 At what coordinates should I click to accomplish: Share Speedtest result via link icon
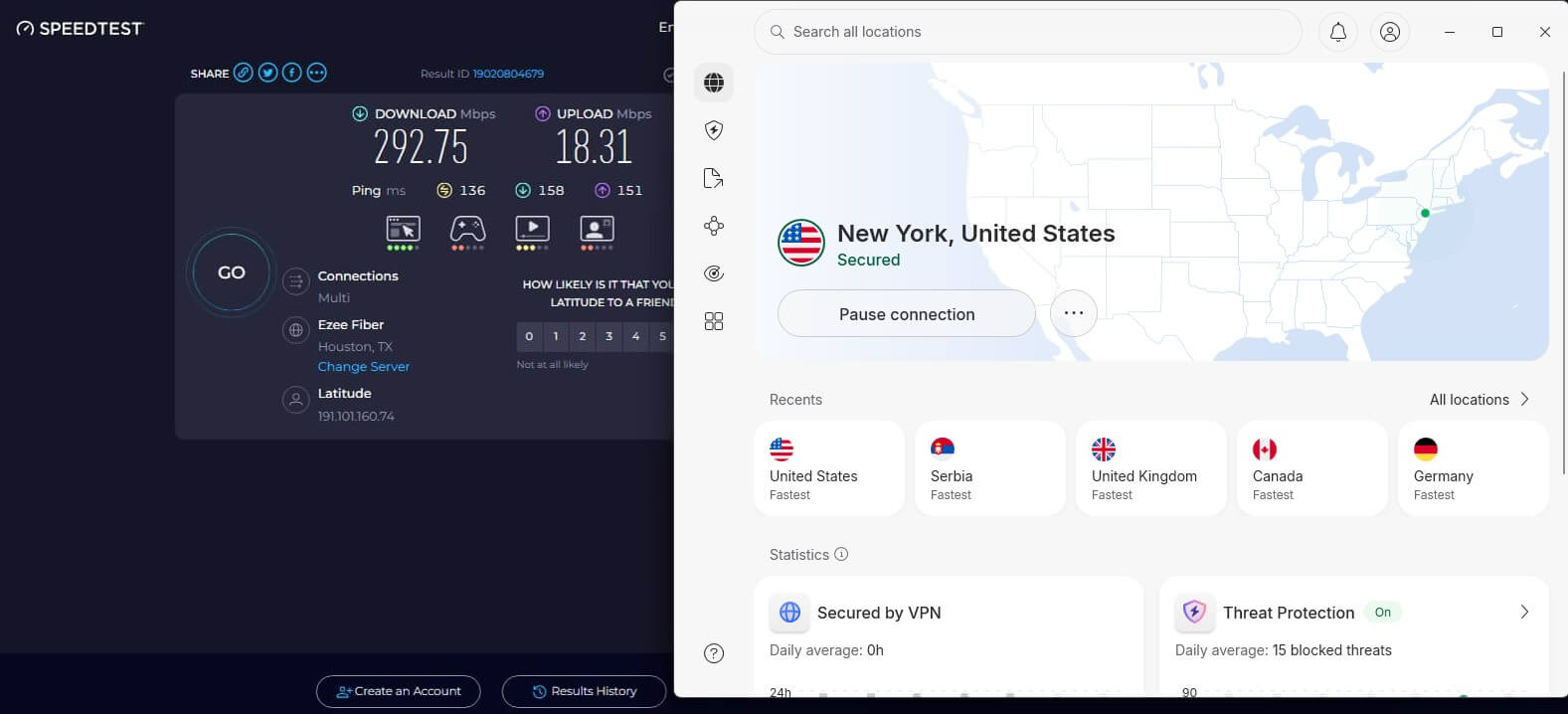pyautogui.click(x=244, y=73)
